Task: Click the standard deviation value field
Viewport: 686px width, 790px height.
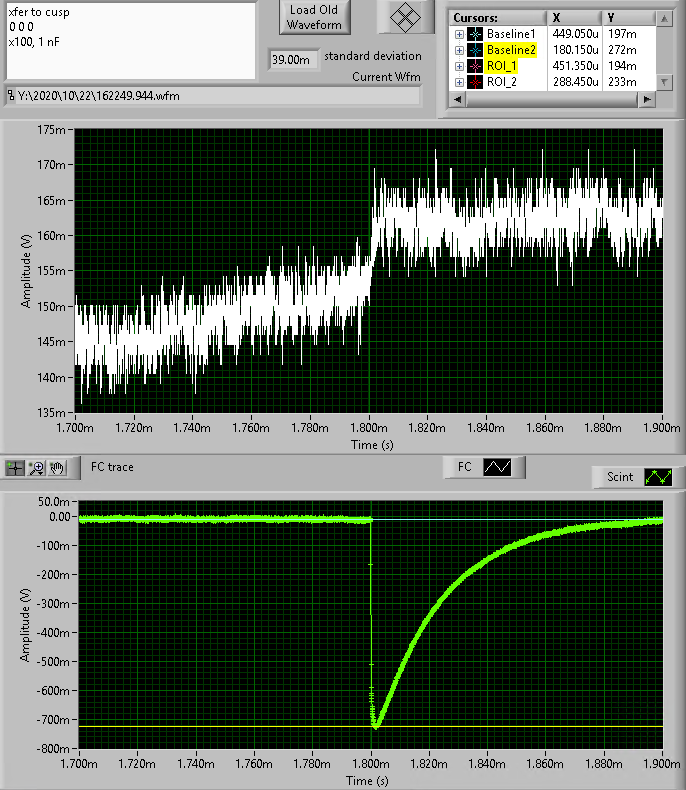Action: (x=293, y=60)
